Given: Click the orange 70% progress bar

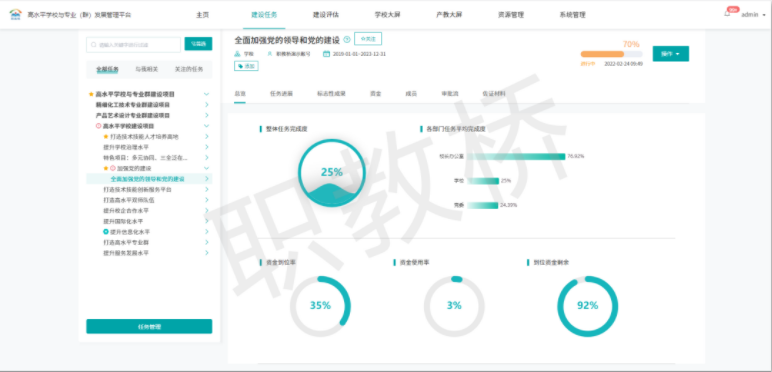Looking at the screenshot, I should tap(611, 54).
